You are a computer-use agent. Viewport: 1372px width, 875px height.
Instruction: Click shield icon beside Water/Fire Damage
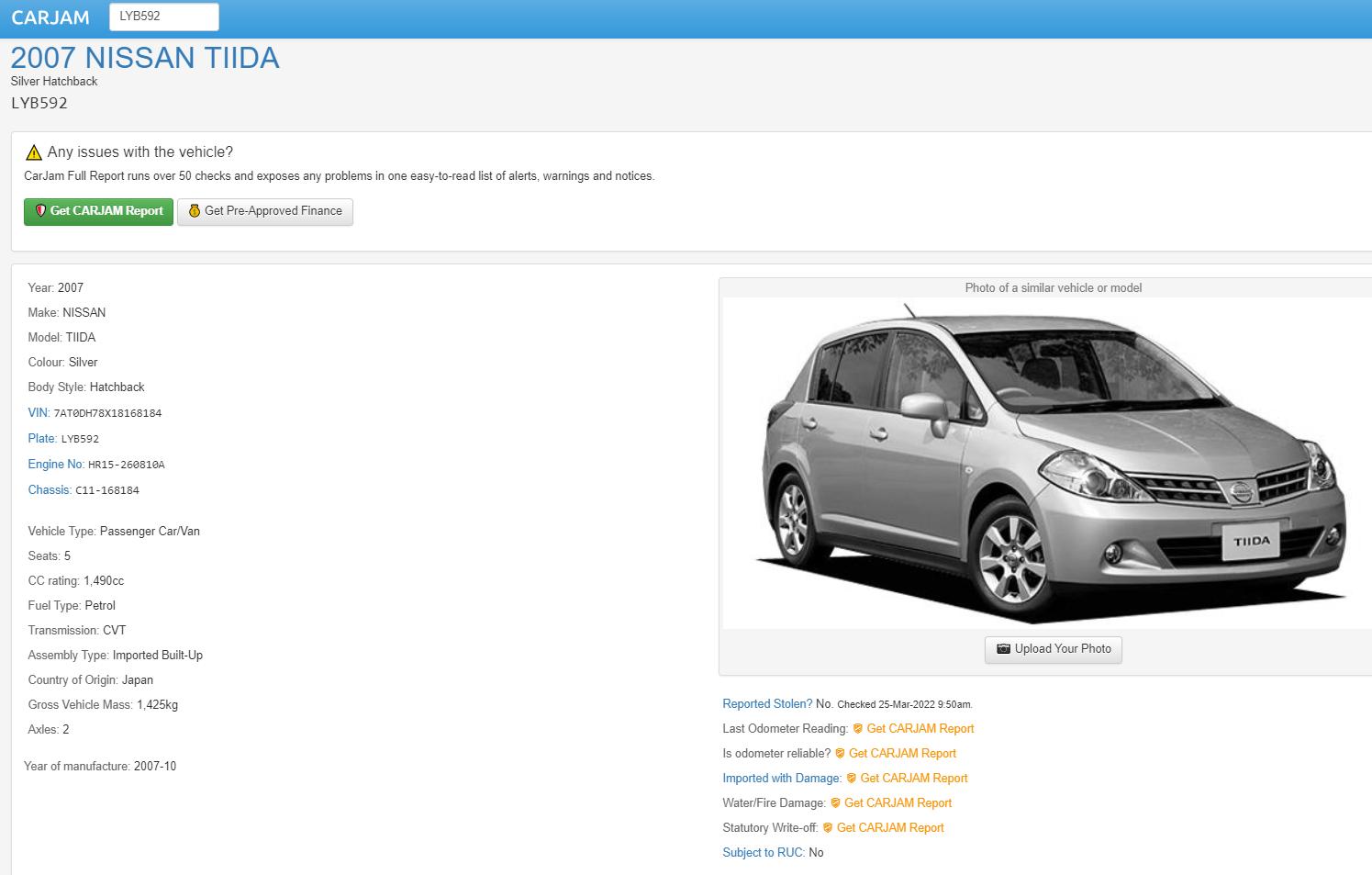(x=835, y=802)
